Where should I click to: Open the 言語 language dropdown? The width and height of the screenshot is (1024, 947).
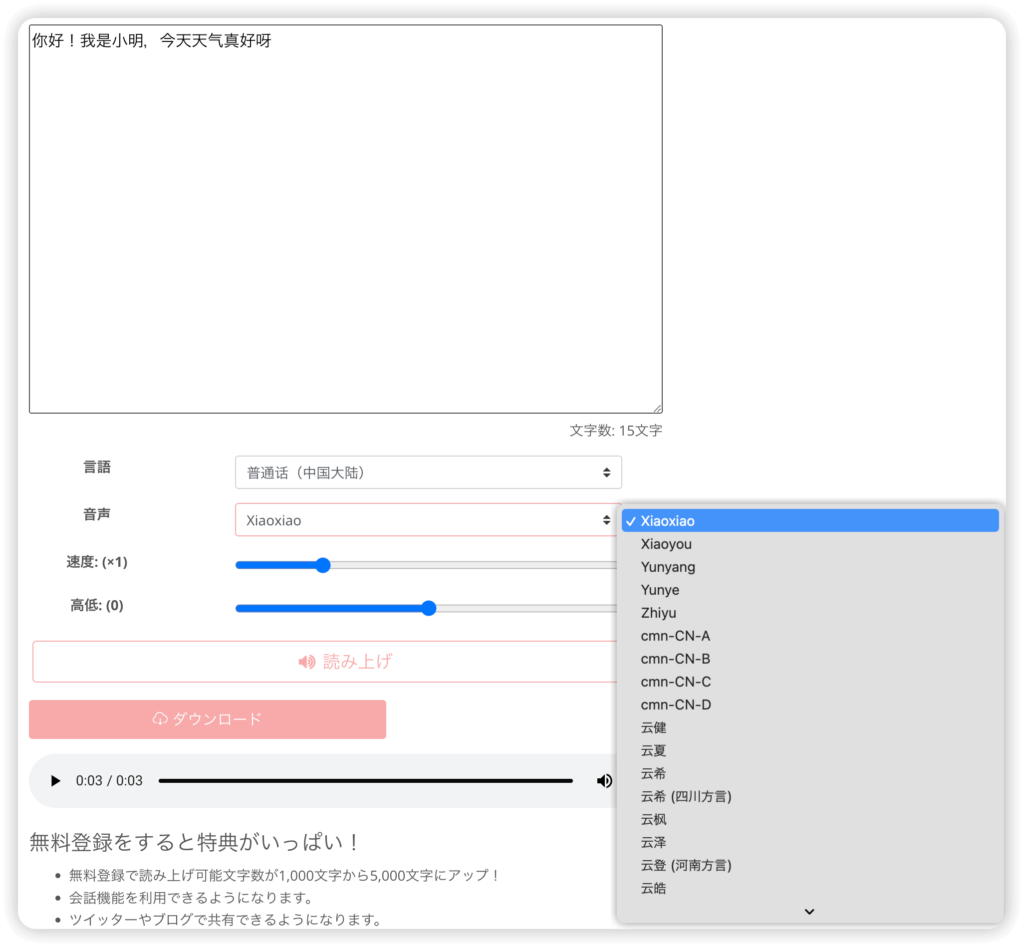428,472
